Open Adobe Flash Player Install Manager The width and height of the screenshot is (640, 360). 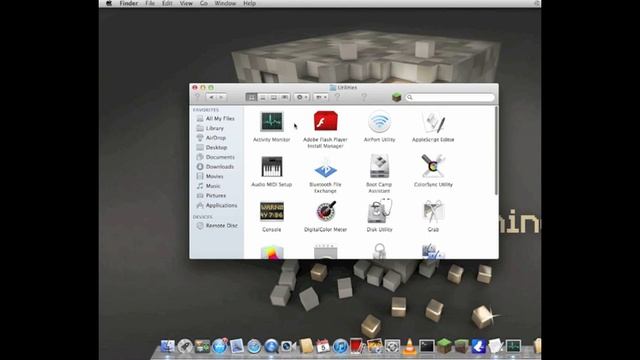(325, 121)
